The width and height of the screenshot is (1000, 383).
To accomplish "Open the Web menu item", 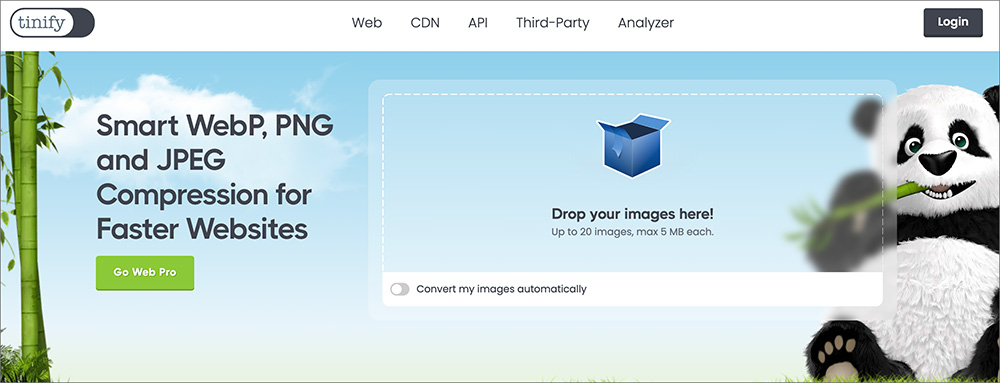I will click(367, 23).
